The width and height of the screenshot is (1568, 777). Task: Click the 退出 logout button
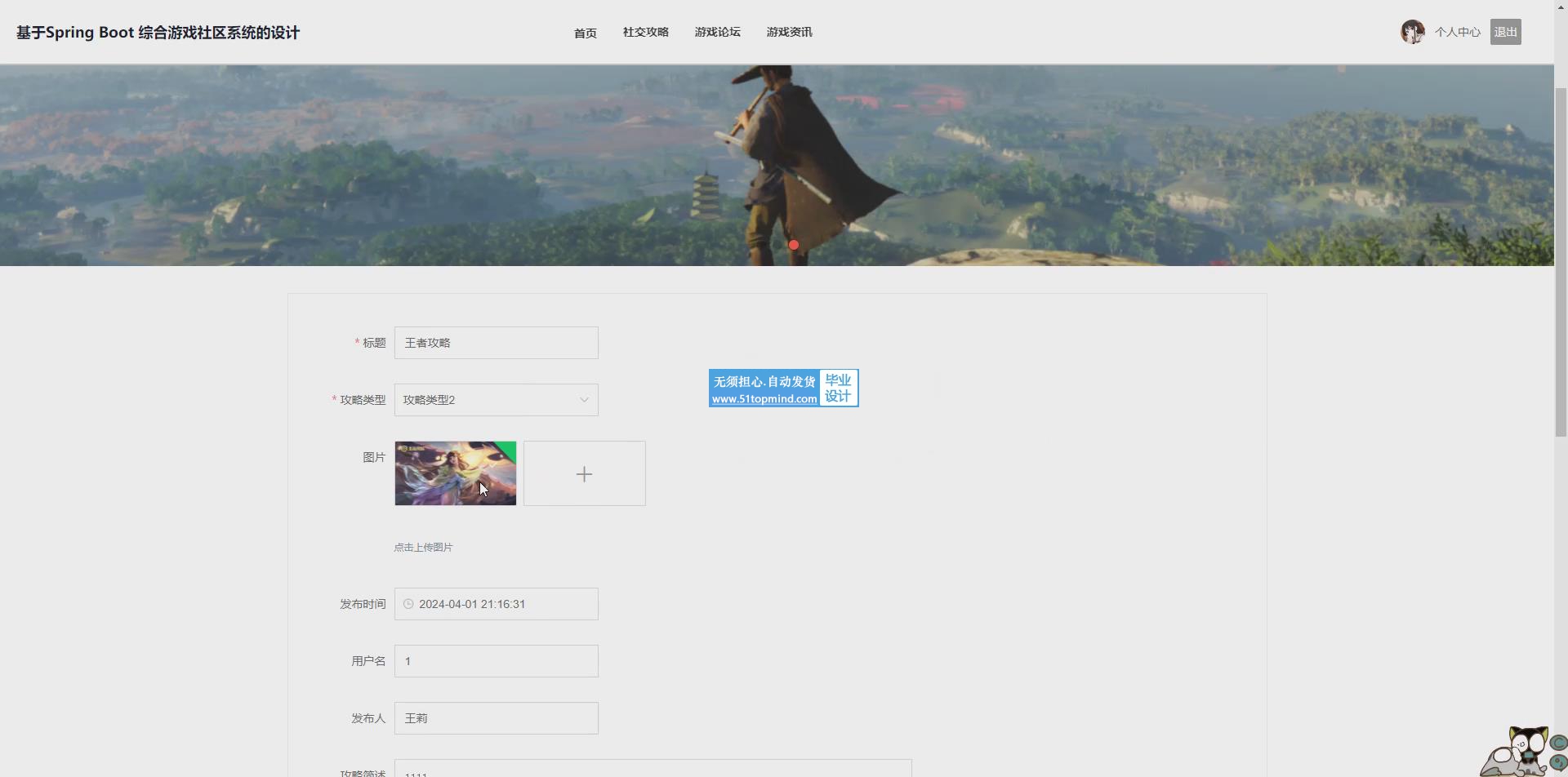(1505, 32)
